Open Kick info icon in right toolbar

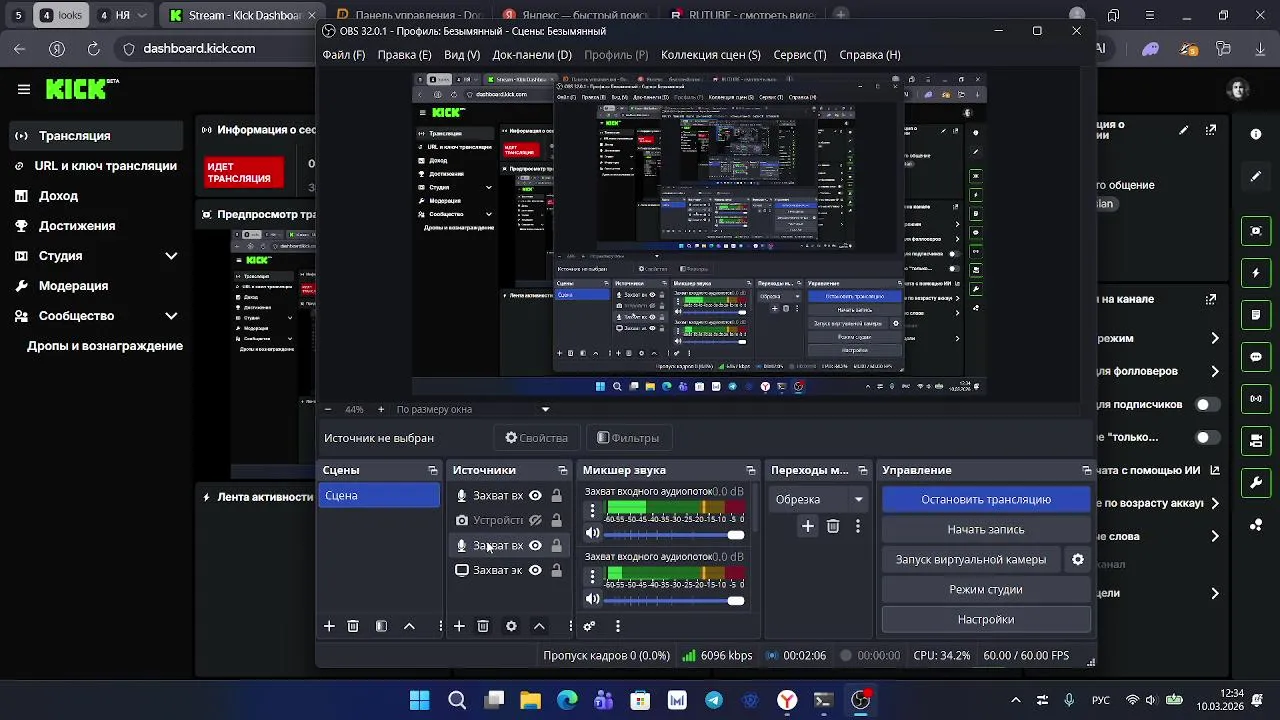pos(1256,134)
